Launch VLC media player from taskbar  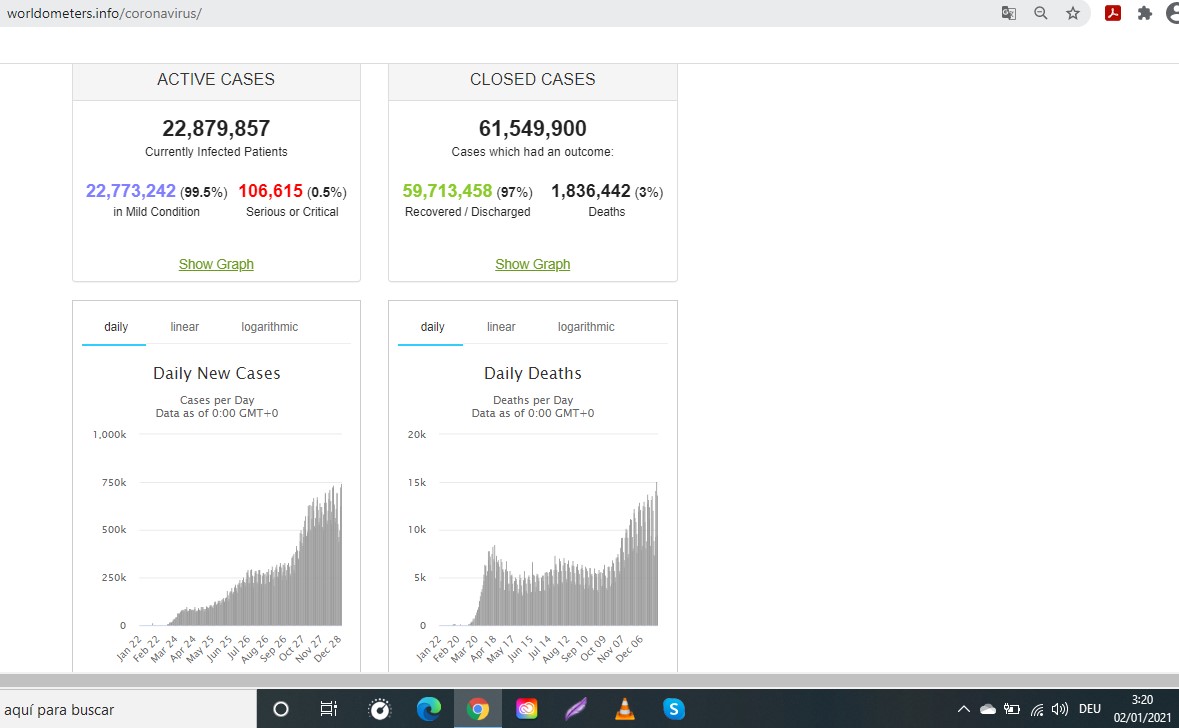pyautogui.click(x=625, y=709)
